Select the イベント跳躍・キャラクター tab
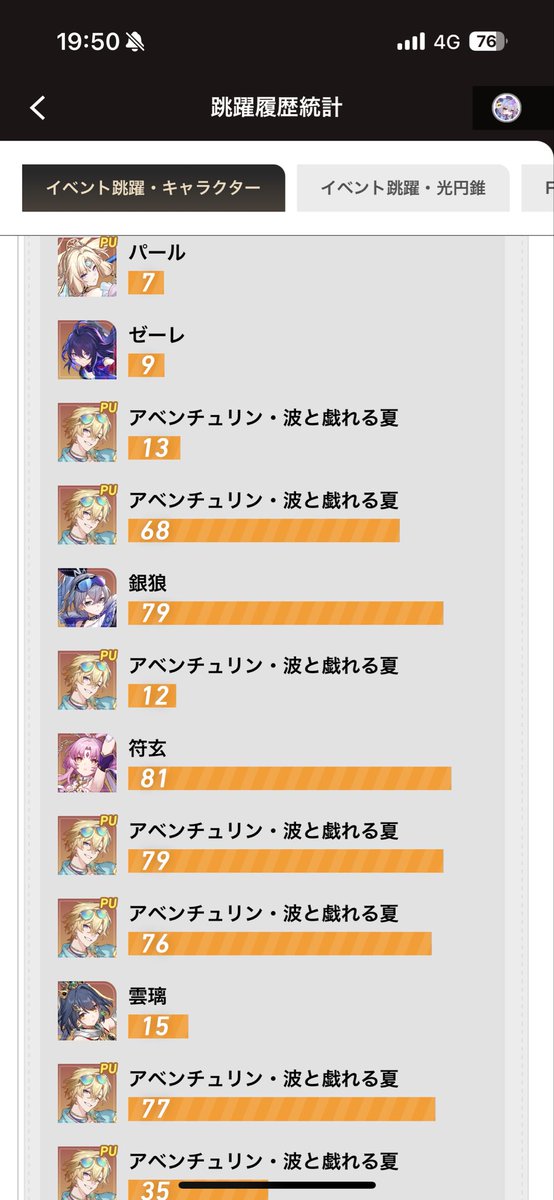 [x=153, y=188]
